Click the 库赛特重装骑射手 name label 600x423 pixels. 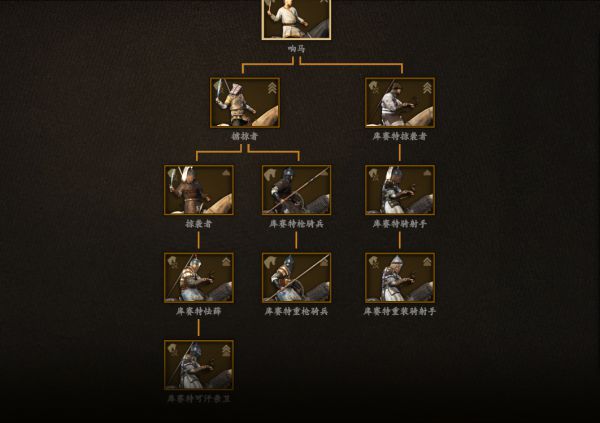pyautogui.click(x=399, y=312)
